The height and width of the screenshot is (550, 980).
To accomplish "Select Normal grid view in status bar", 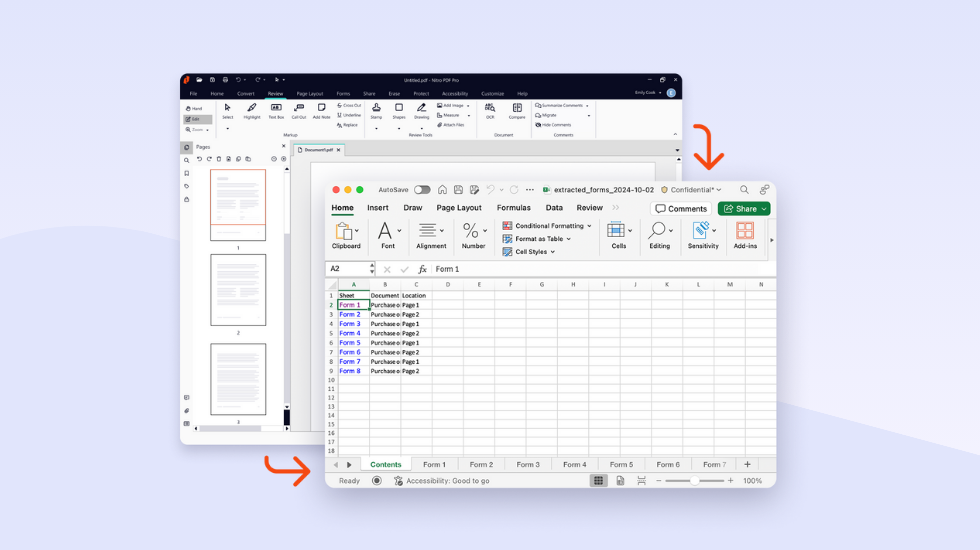I will (598, 481).
